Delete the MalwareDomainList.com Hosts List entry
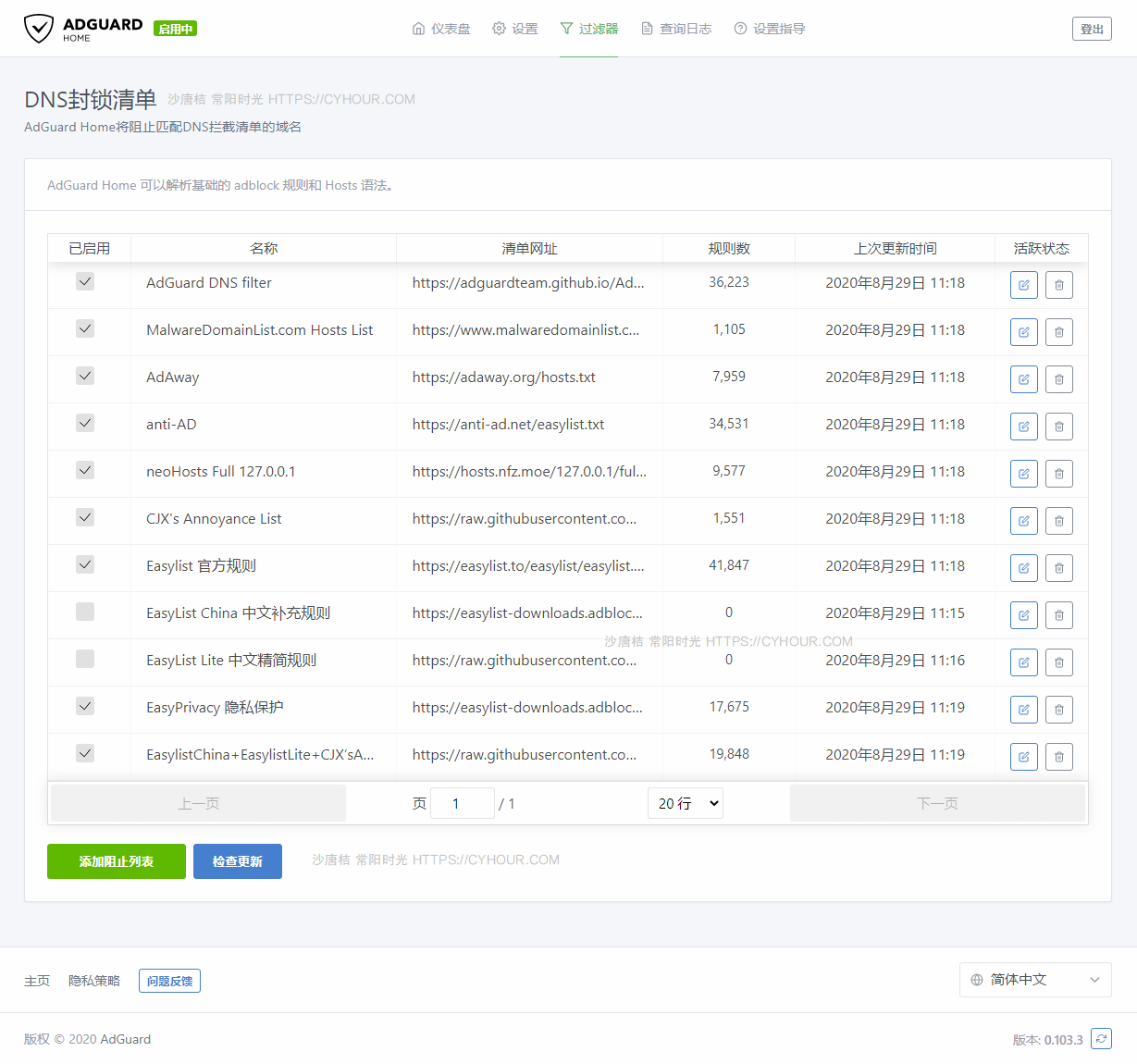Viewport: 1137px width, 1064px height. click(x=1059, y=332)
